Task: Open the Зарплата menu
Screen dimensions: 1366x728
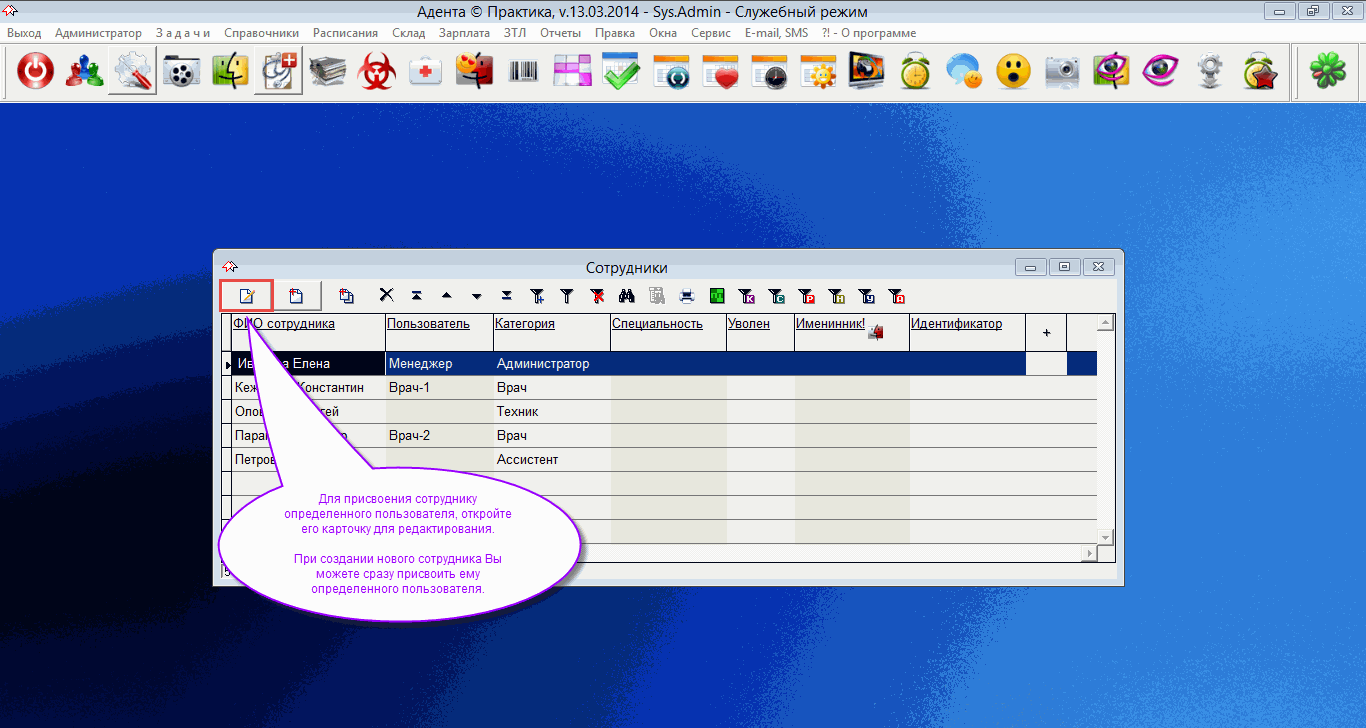Action: (x=464, y=33)
